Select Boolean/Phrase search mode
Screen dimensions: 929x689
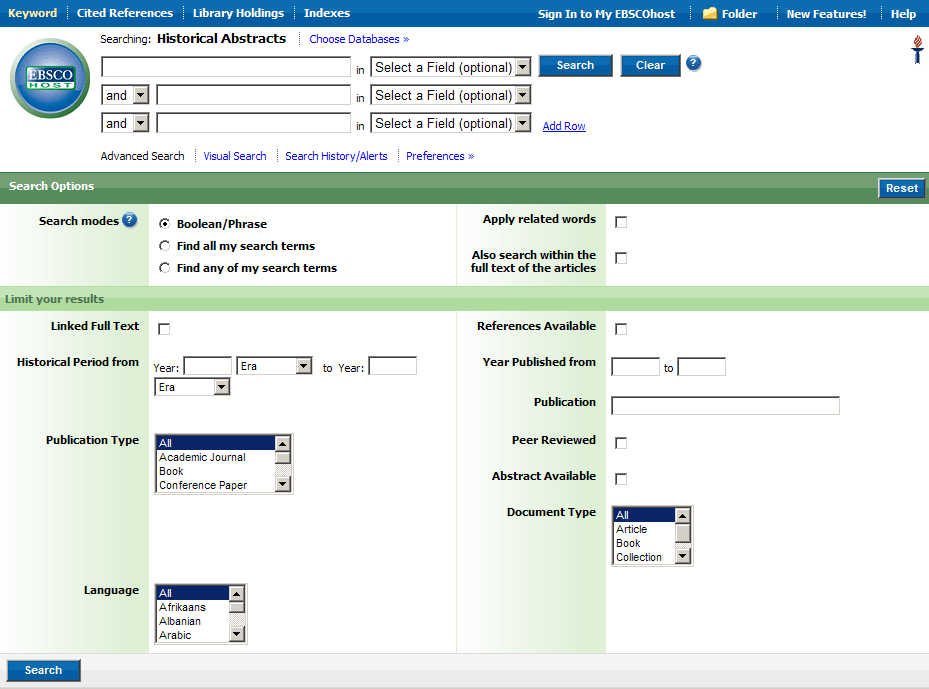point(165,224)
